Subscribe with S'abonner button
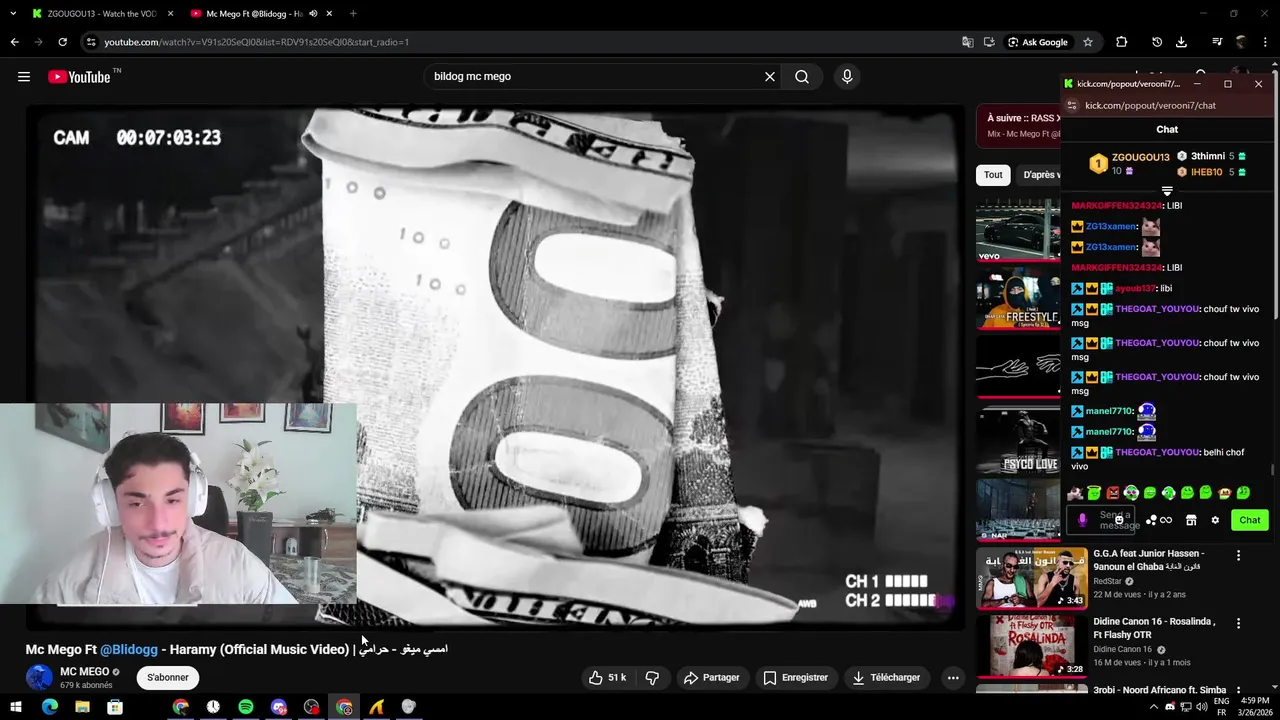Screen dimensions: 1280x720 (x=168, y=677)
